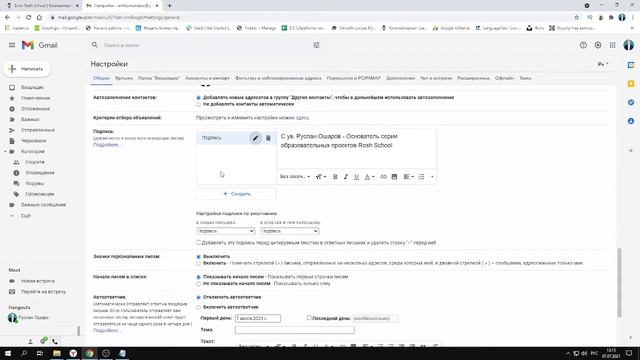Image resolution: width=640 pixels, height=360 pixels.
Task: Click the autoresponder subject field
Action: point(294,330)
